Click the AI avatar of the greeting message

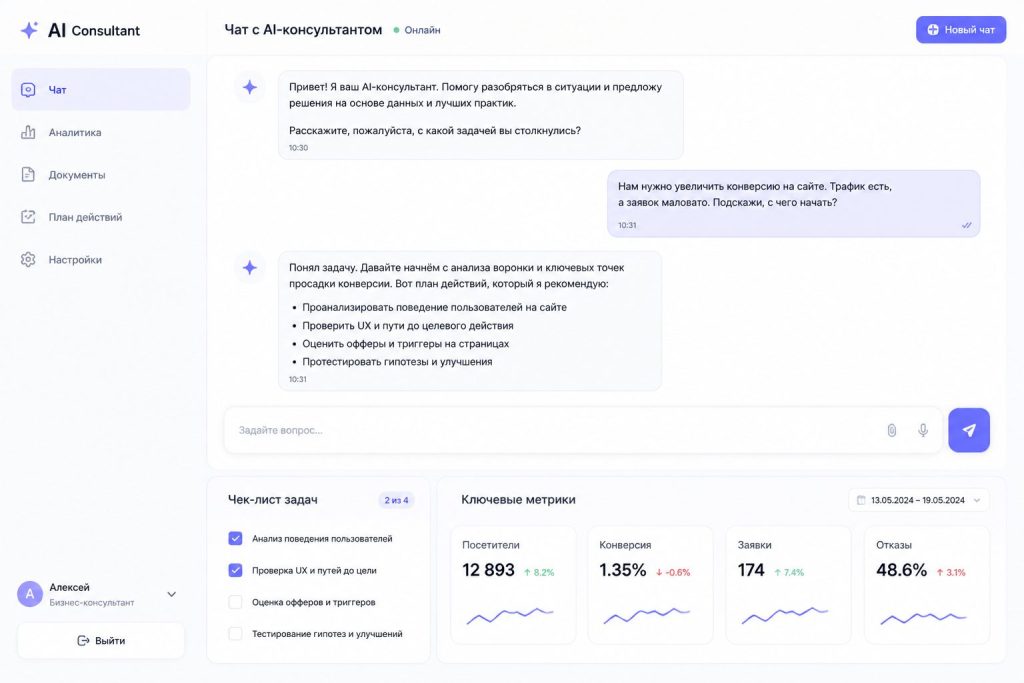pyautogui.click(x=249, y=87)
